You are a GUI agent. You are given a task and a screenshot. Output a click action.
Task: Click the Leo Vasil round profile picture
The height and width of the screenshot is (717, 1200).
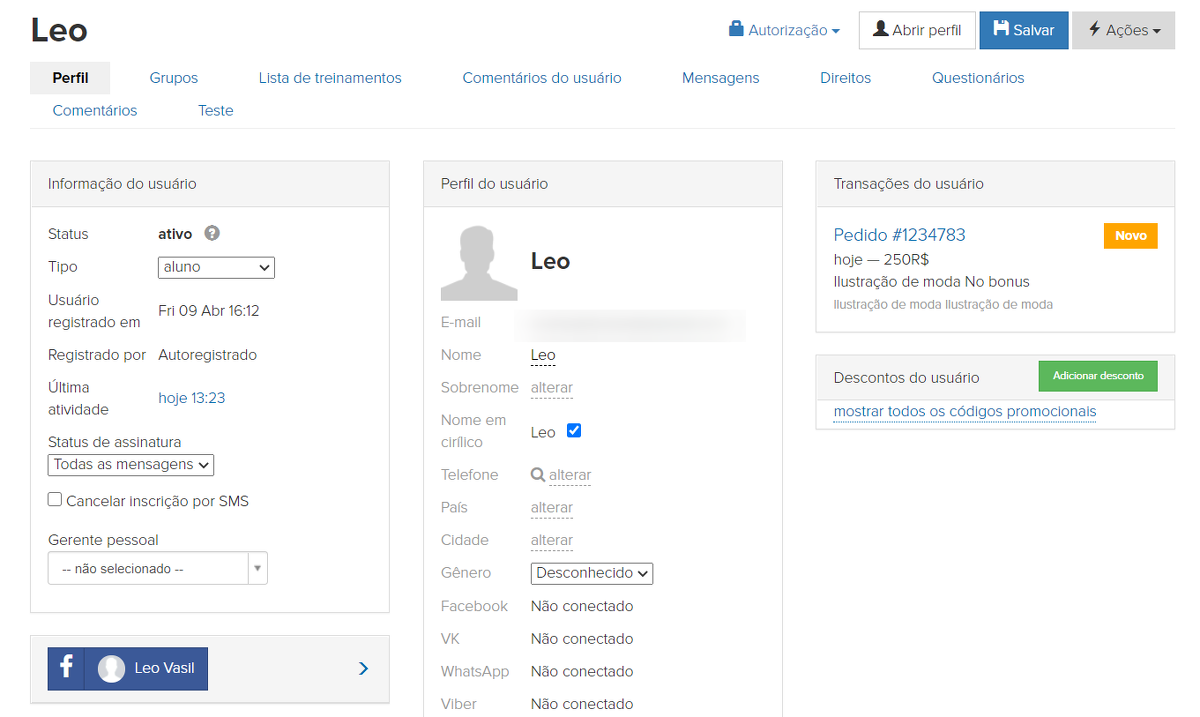point(112,668)
